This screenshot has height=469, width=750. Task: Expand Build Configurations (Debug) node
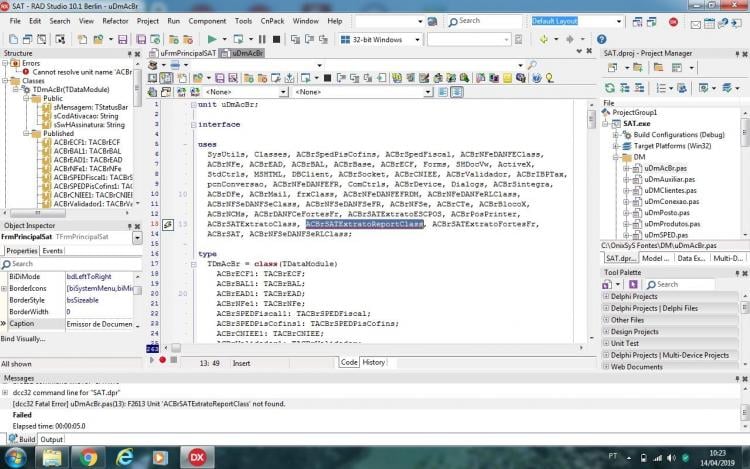(x=616, y=135)
